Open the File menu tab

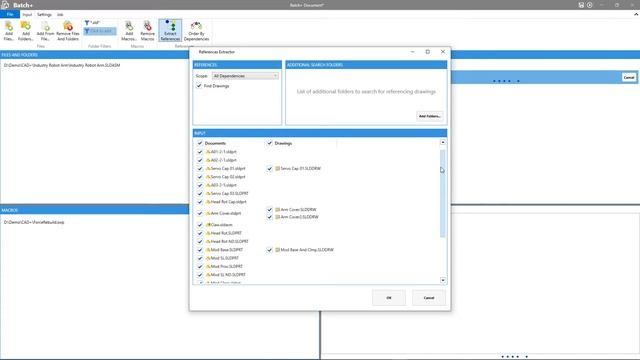pyautogui.click(x=10, y=14)
